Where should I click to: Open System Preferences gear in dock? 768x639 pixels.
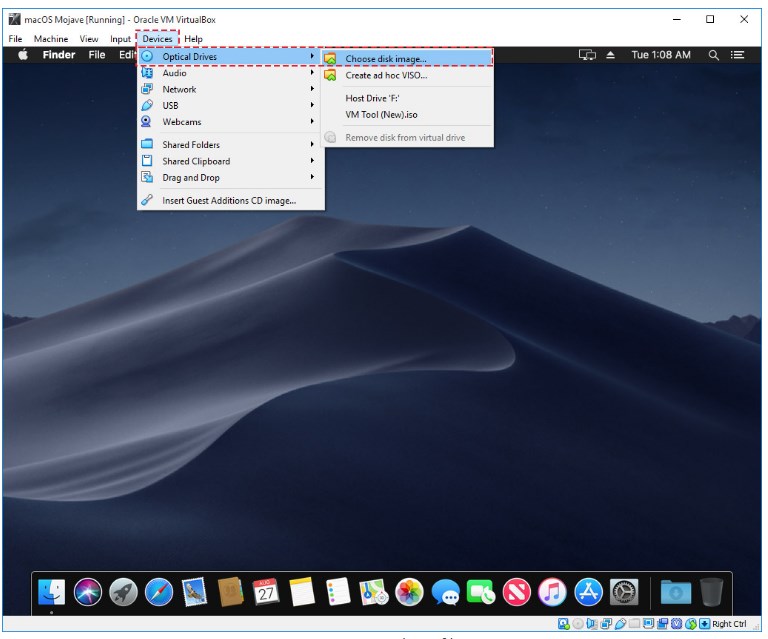point(624,592)
